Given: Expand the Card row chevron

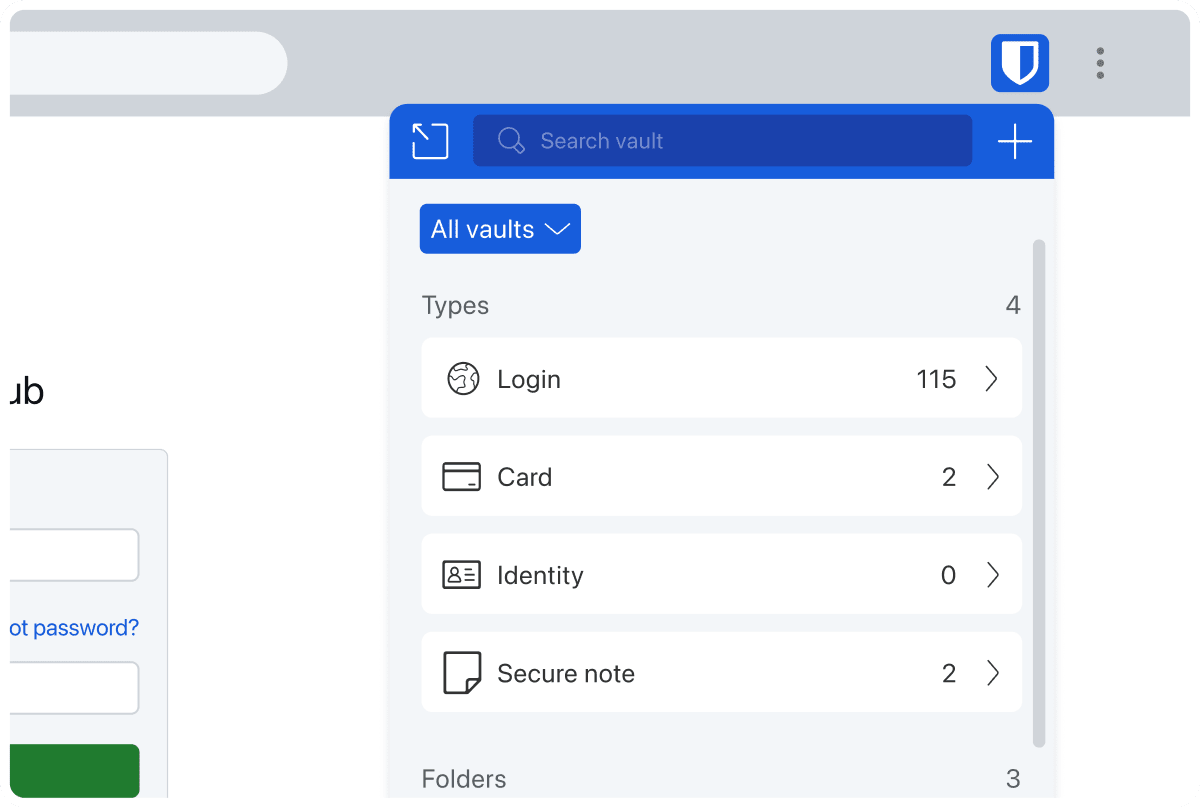Looking at the screenshot, I should tap(992, 477).
